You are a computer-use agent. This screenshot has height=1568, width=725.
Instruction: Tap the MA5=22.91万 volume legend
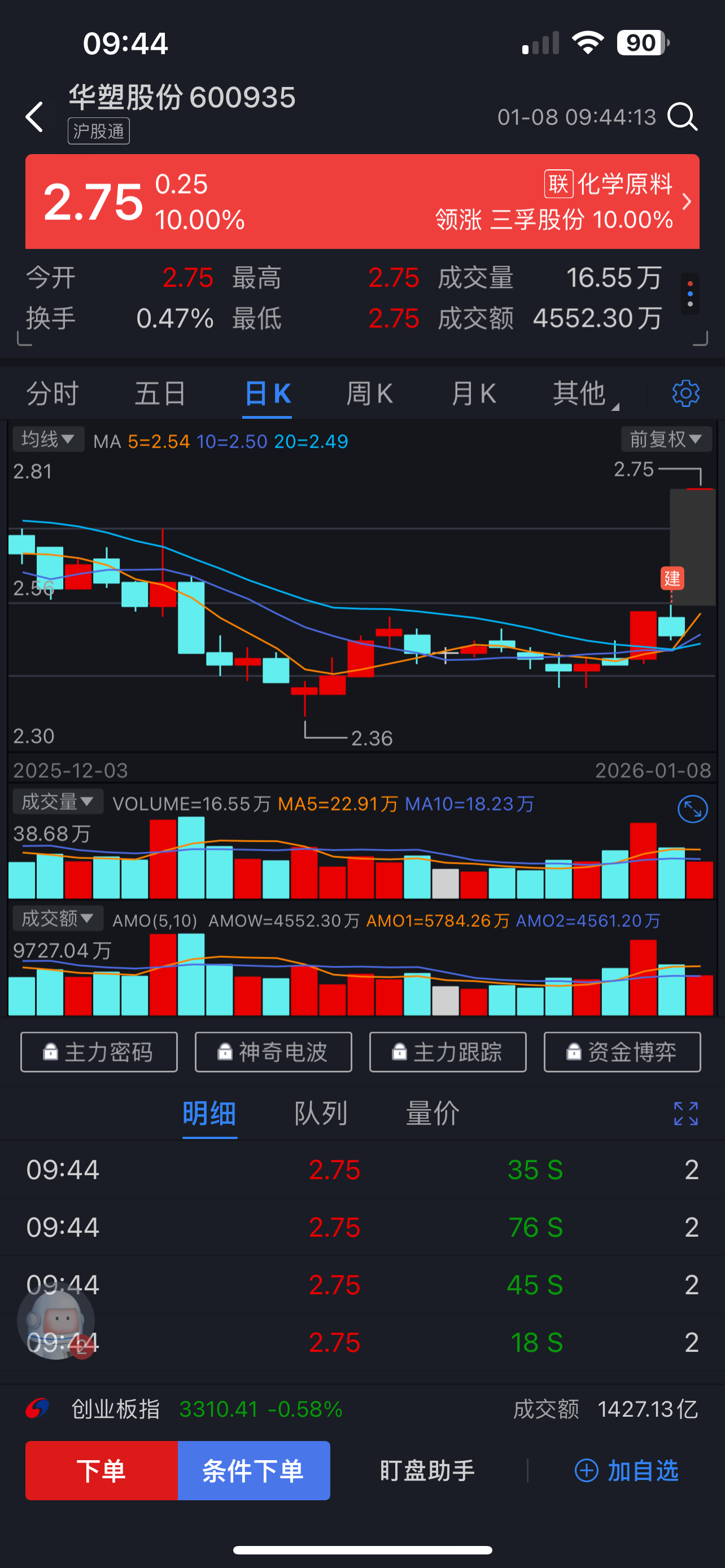(x=337, y=804)
